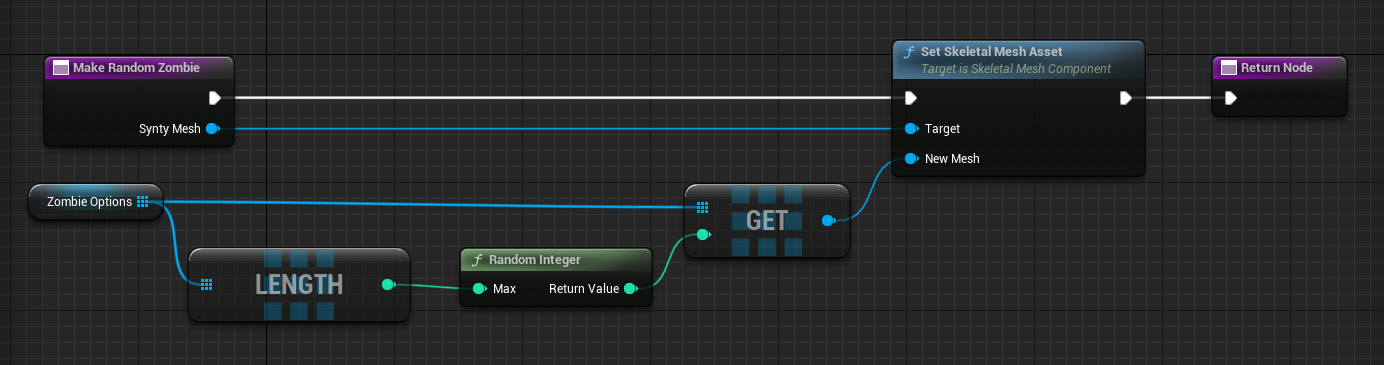1384x365 pixels.
Task: Click the Zombie Options array pin
Action: click(x=142, y=201)
